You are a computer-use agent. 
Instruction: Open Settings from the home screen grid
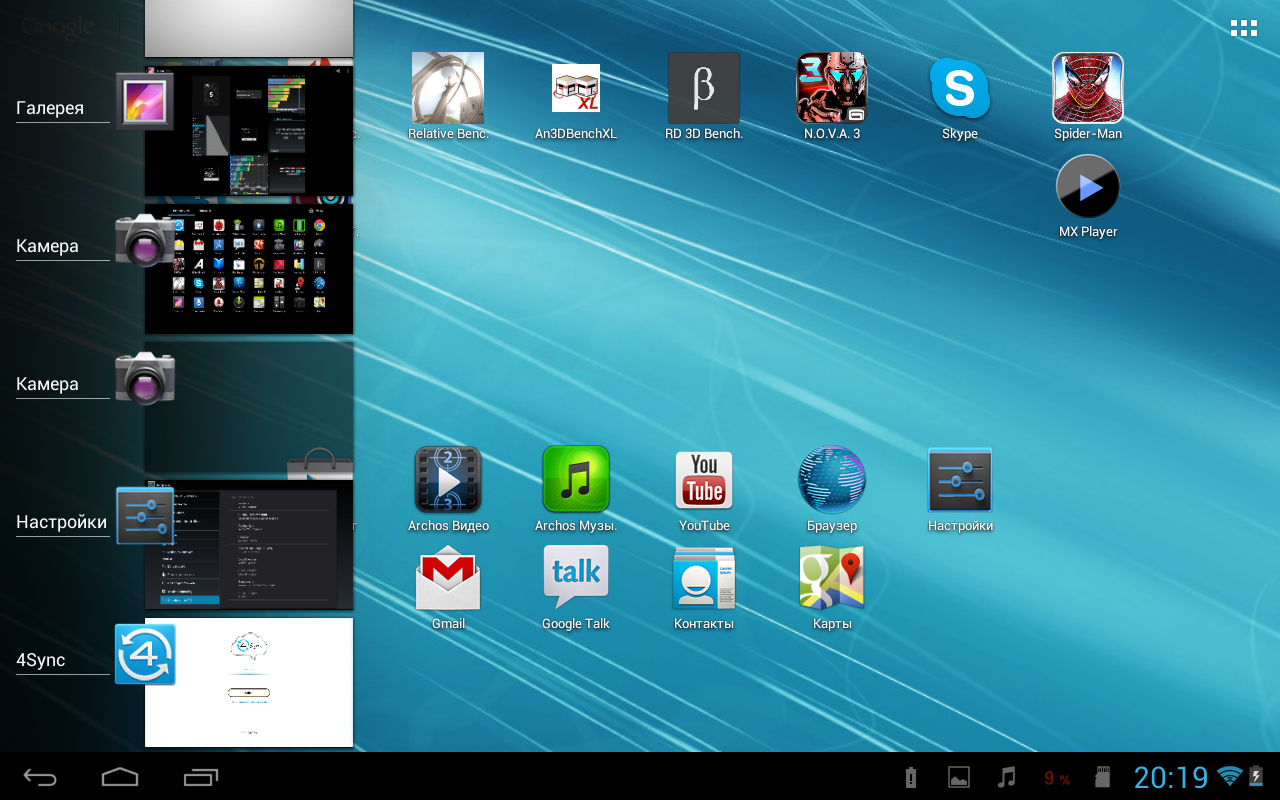click(960, 488)
